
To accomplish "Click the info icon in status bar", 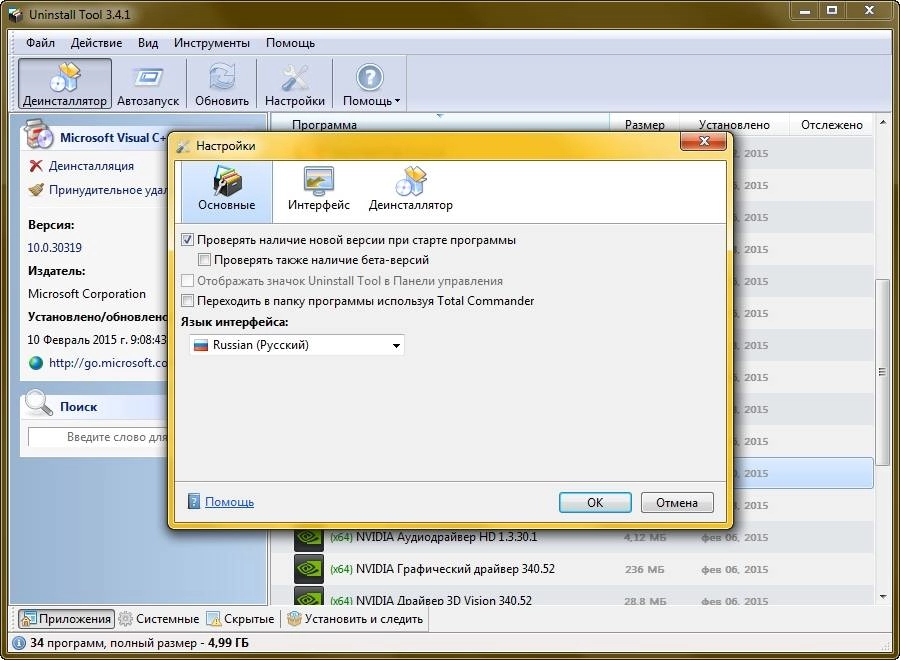I will coord(19,643).
